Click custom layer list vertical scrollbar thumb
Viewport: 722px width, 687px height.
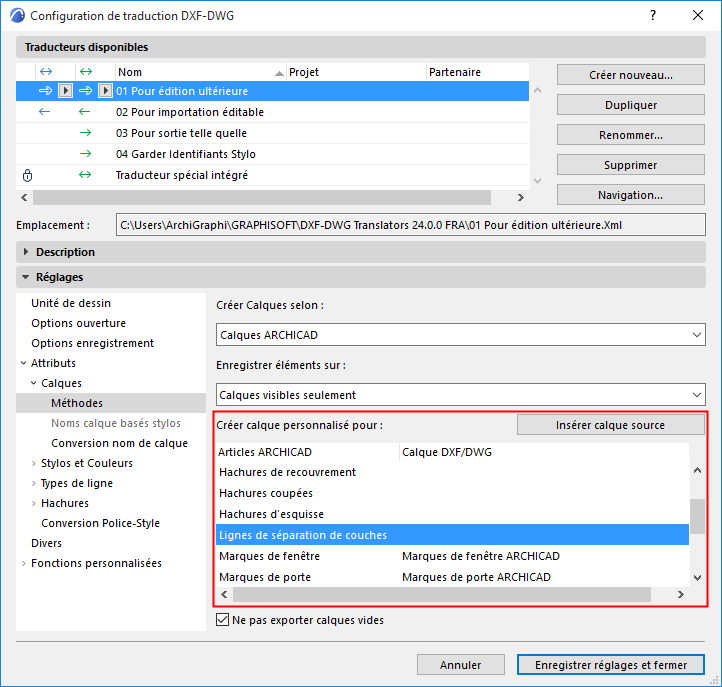click(x=698, y=517)
